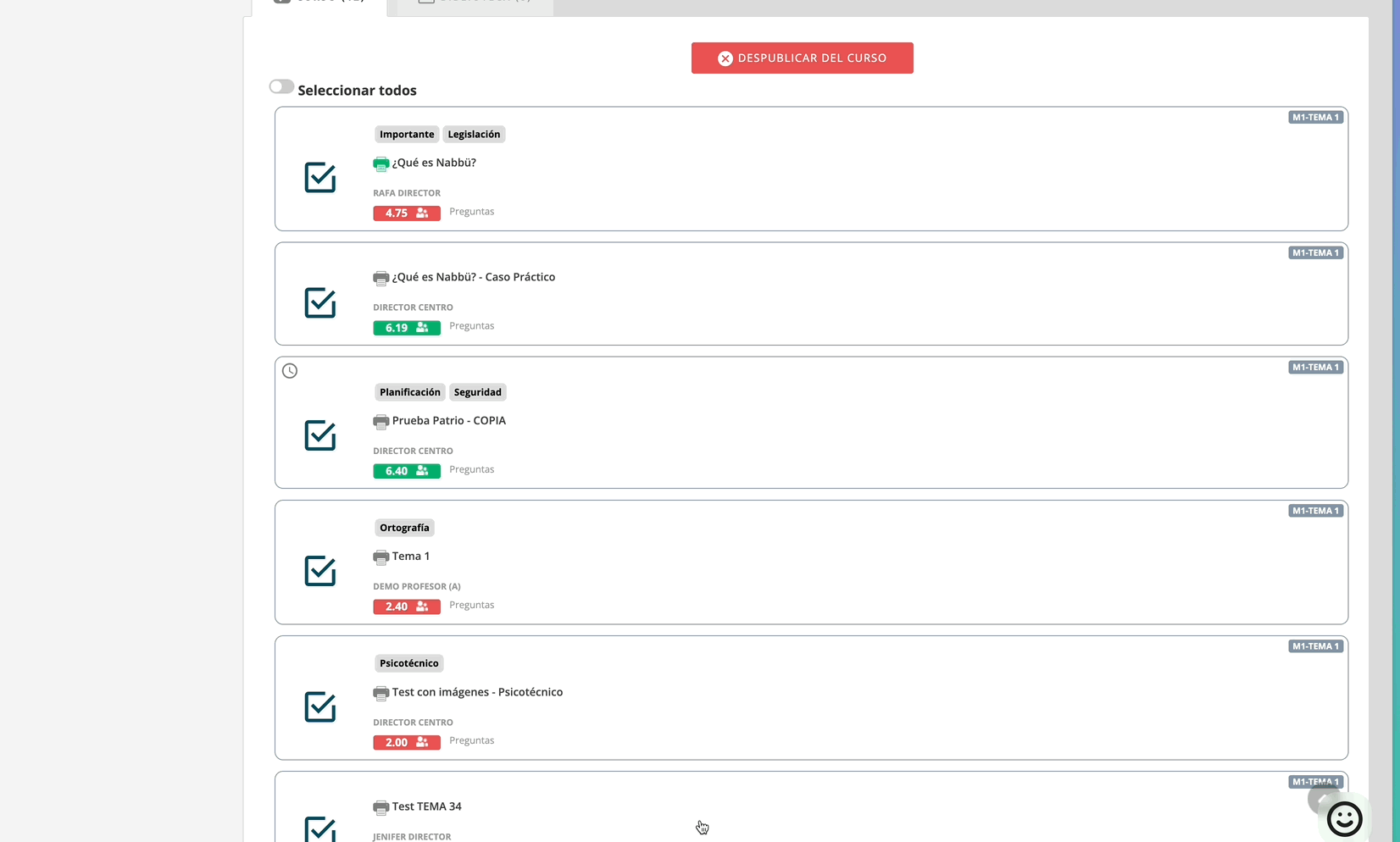Open Preguntas link under Tema 1

click(x=471, y=605)
